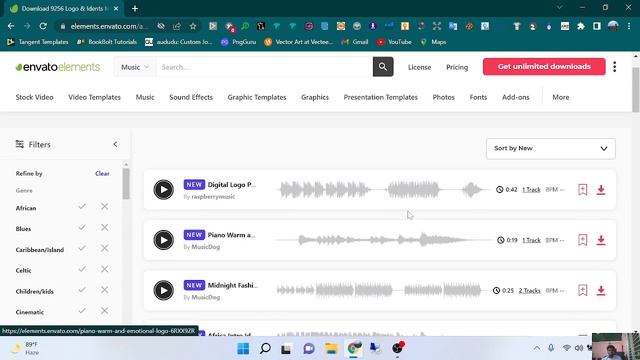Download the Midnight Fashi track
The image size is (640, 360).
point(601,290)
